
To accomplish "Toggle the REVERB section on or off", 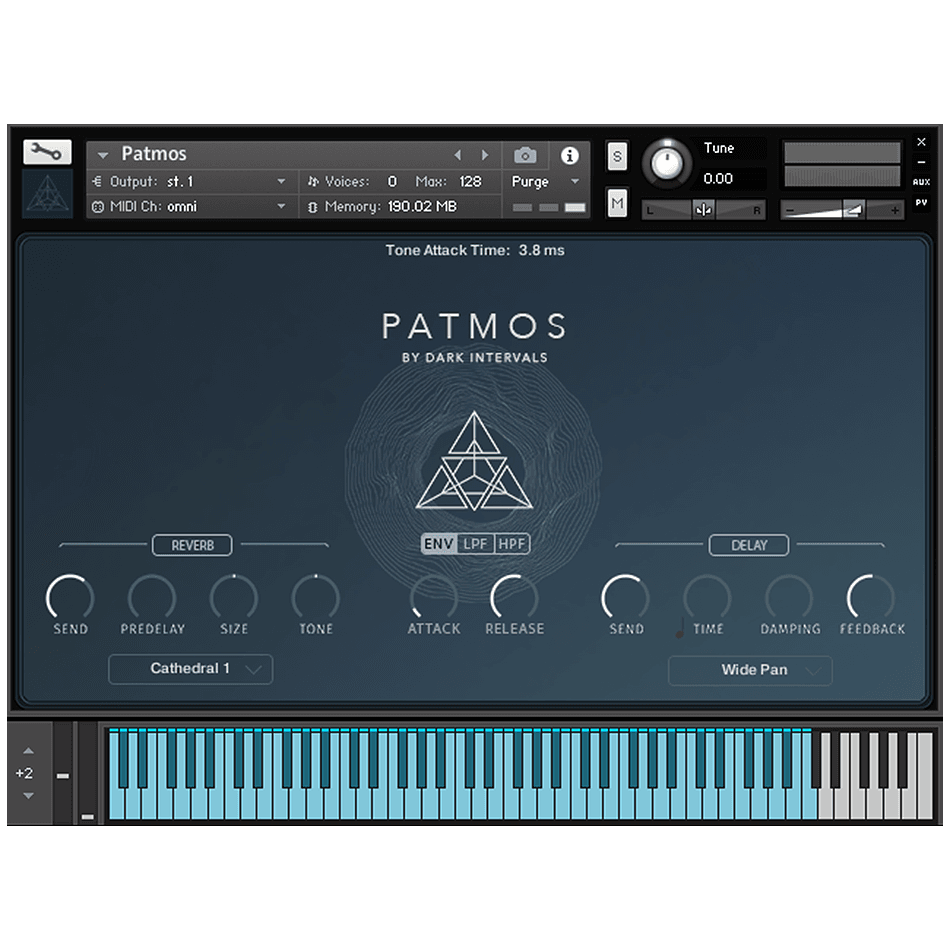I will click(192, 545).
